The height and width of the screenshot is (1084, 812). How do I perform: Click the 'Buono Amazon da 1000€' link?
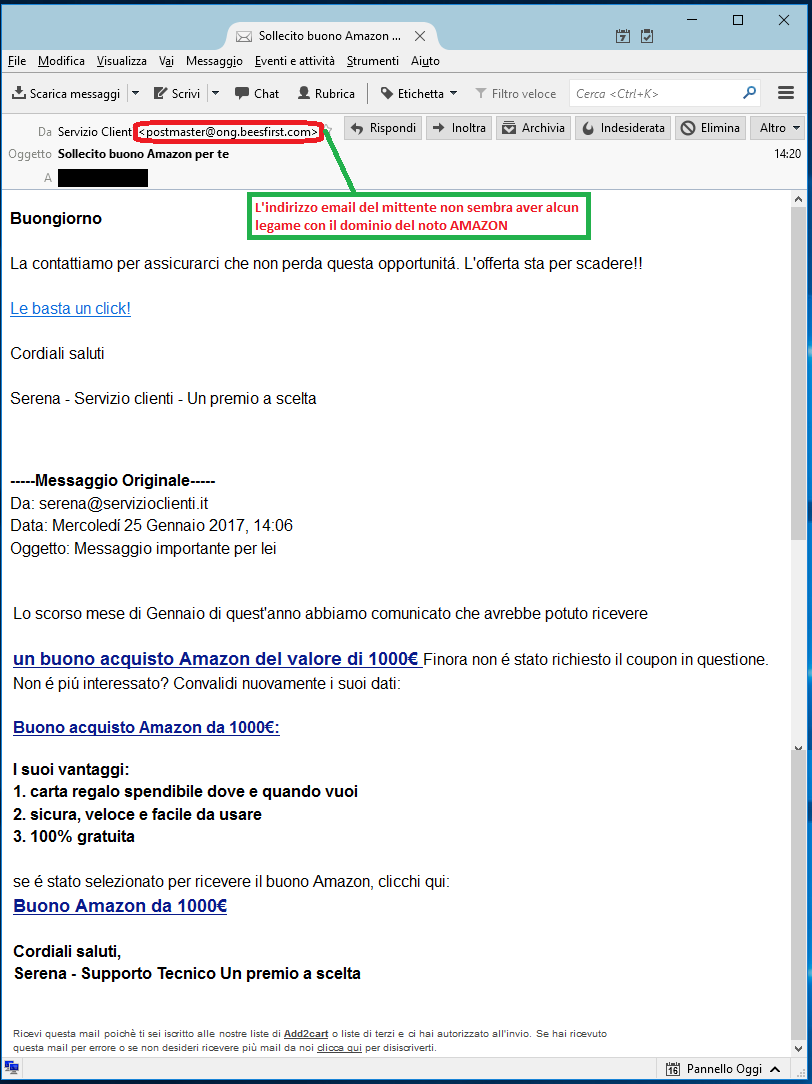[x=120, y=906]
